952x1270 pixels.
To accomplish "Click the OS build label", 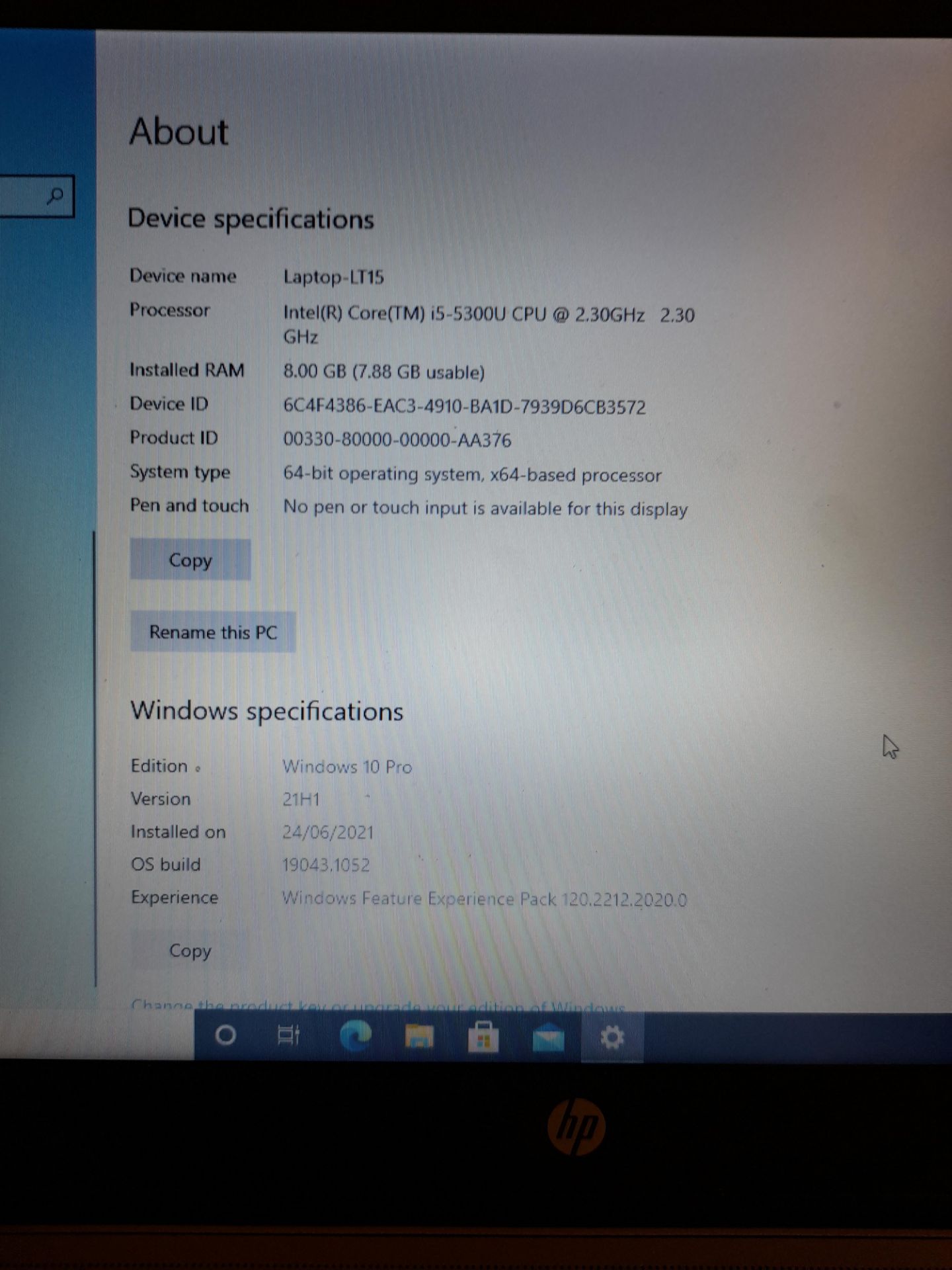I will (x=165, y=865).
